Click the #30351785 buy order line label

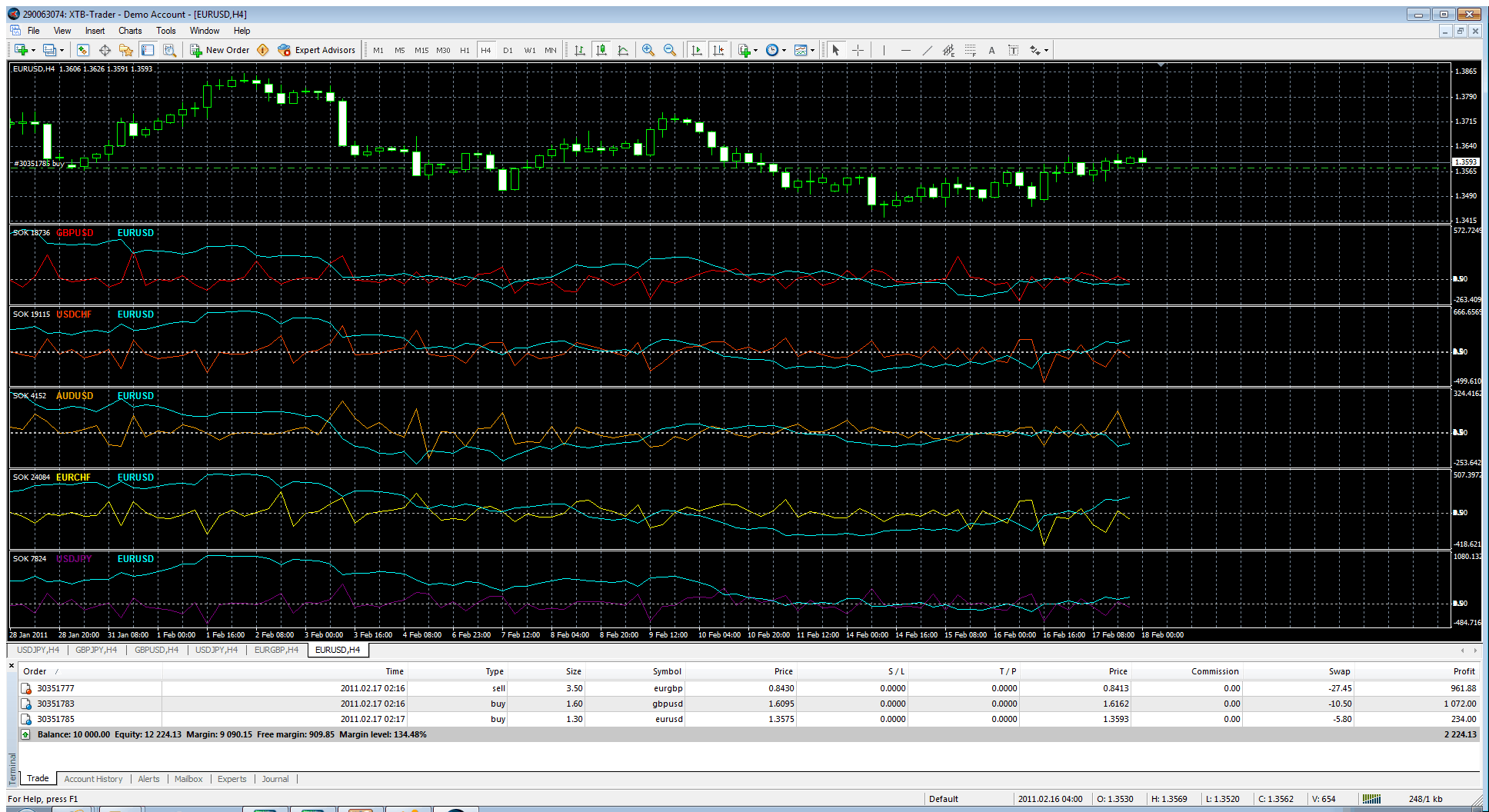(38, 164)
